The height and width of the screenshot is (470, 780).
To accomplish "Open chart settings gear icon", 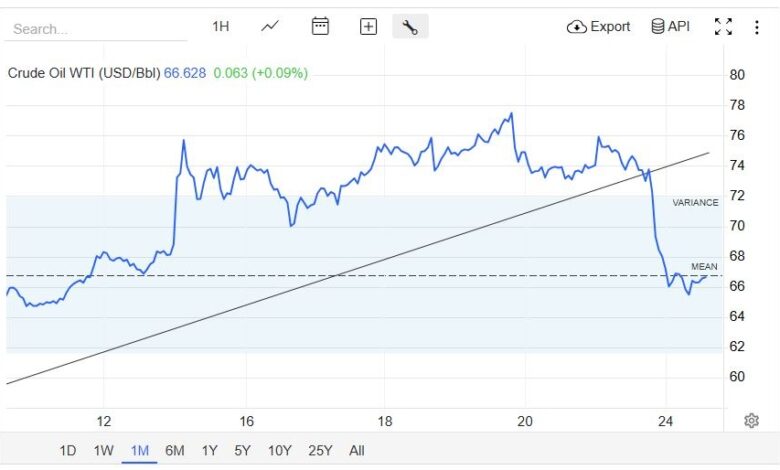I will point(751,421).
